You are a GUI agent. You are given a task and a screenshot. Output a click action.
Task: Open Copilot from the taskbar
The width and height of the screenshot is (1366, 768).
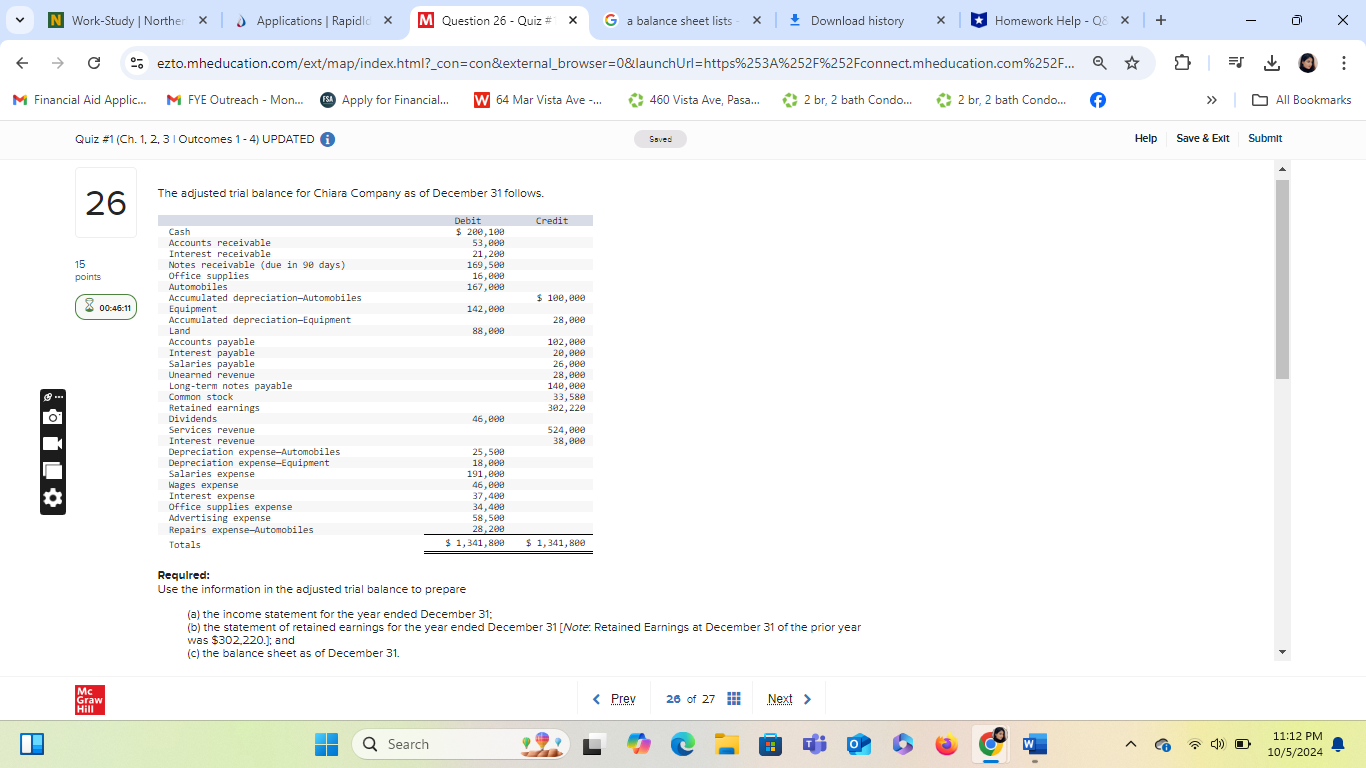click(x=639, y=744)
